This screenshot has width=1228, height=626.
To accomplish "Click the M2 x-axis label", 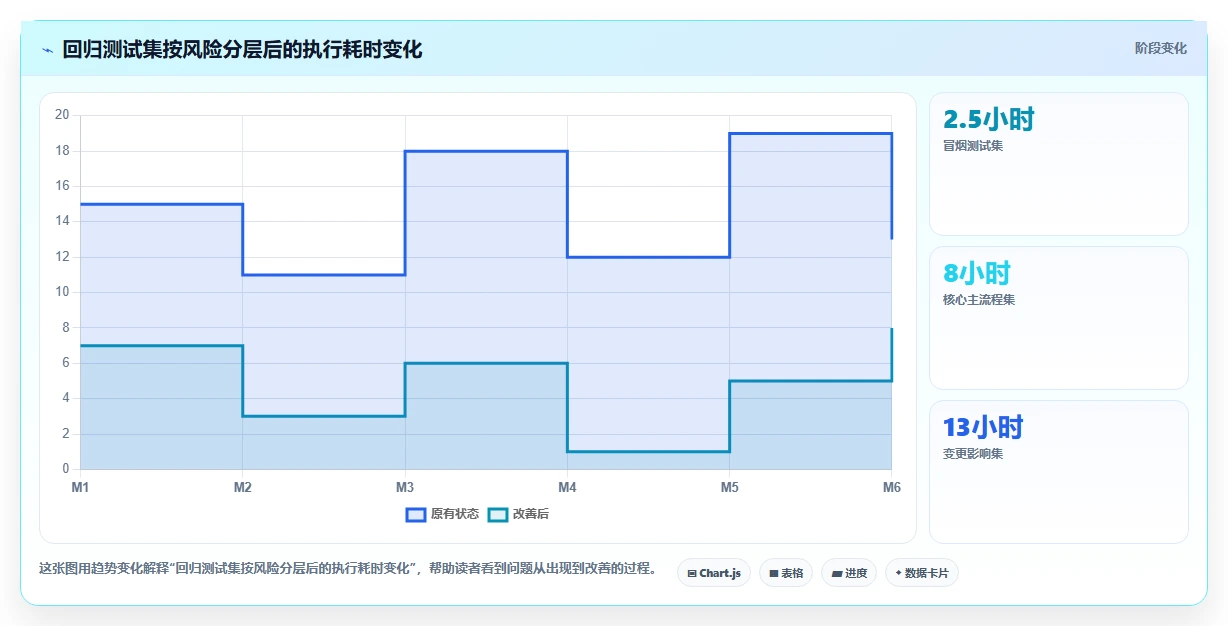I will coord(242,487).
